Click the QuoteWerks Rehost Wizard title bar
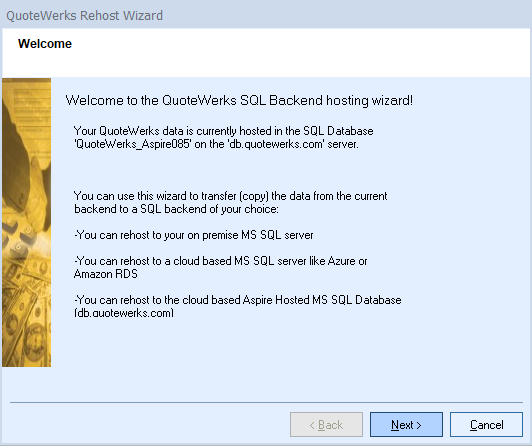532x447 pixels. (x=84, y=16)
